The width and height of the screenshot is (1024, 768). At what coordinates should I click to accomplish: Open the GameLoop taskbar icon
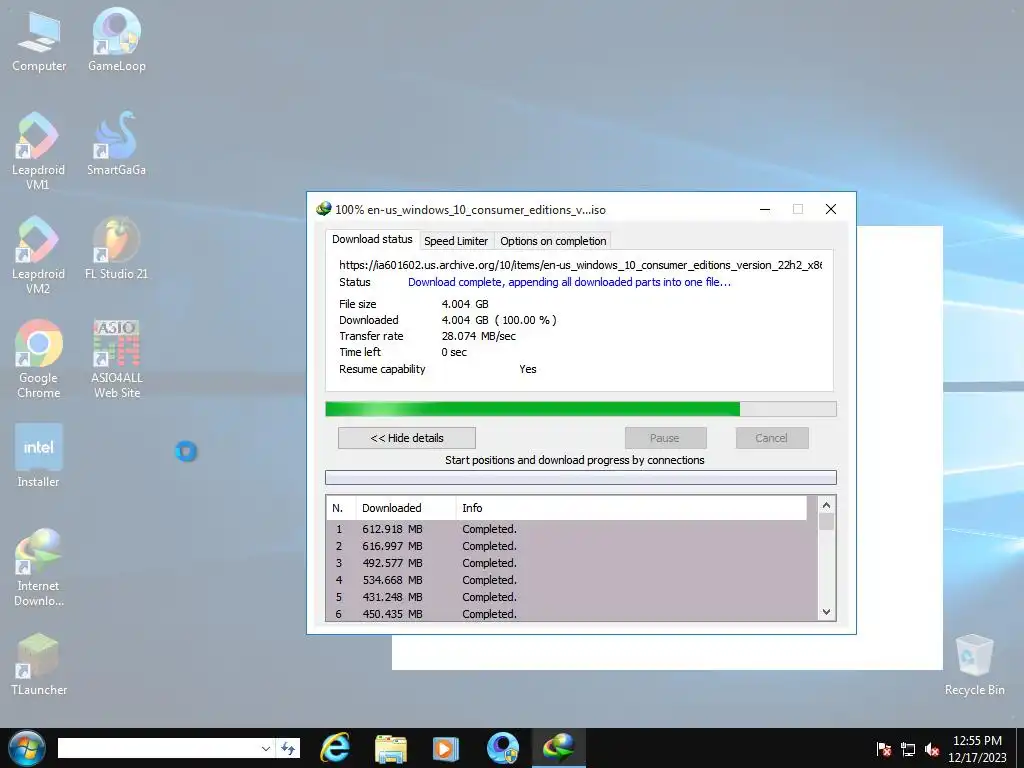(503, 748)
